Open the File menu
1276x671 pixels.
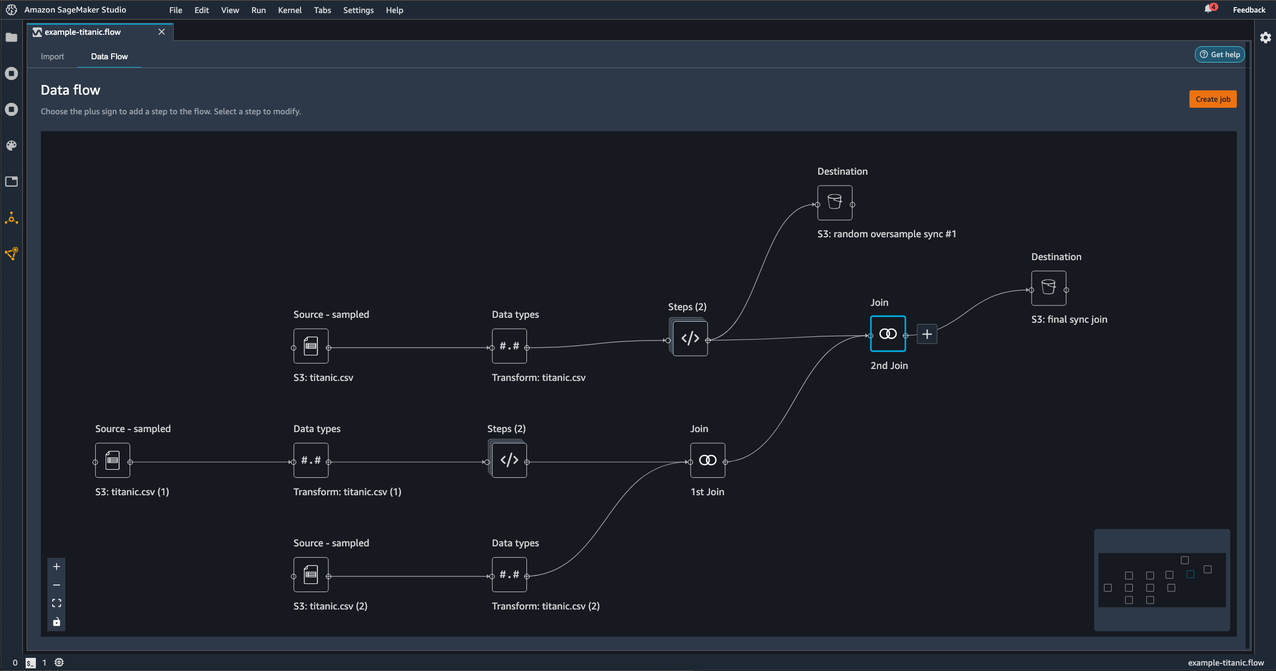point(176,10)
